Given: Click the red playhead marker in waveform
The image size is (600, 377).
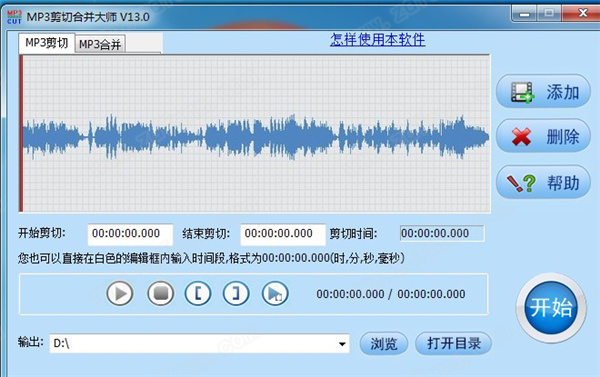Looking at the screenshot, I should click(x=21, y=133).
